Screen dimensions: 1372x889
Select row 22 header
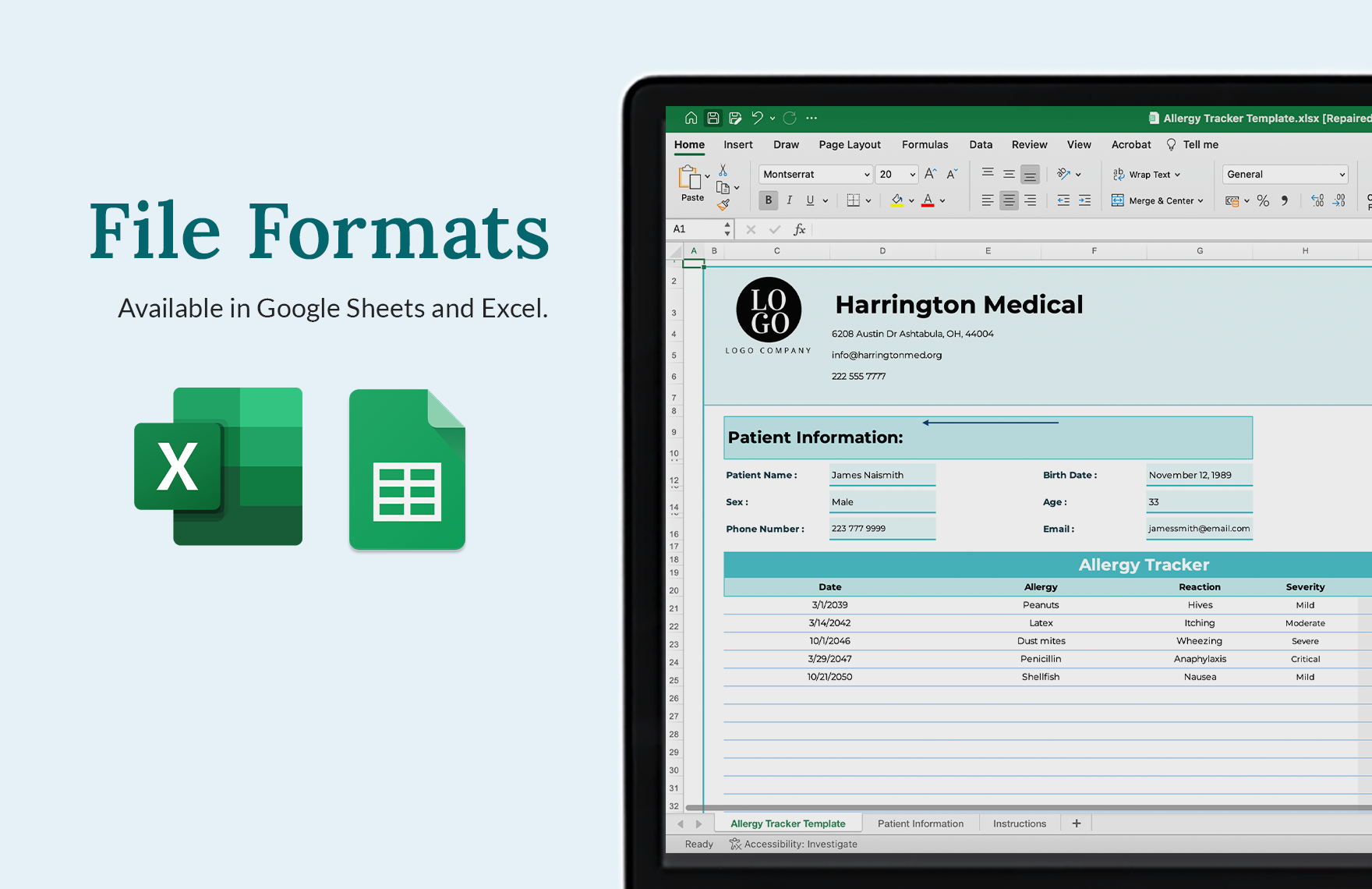674,626
